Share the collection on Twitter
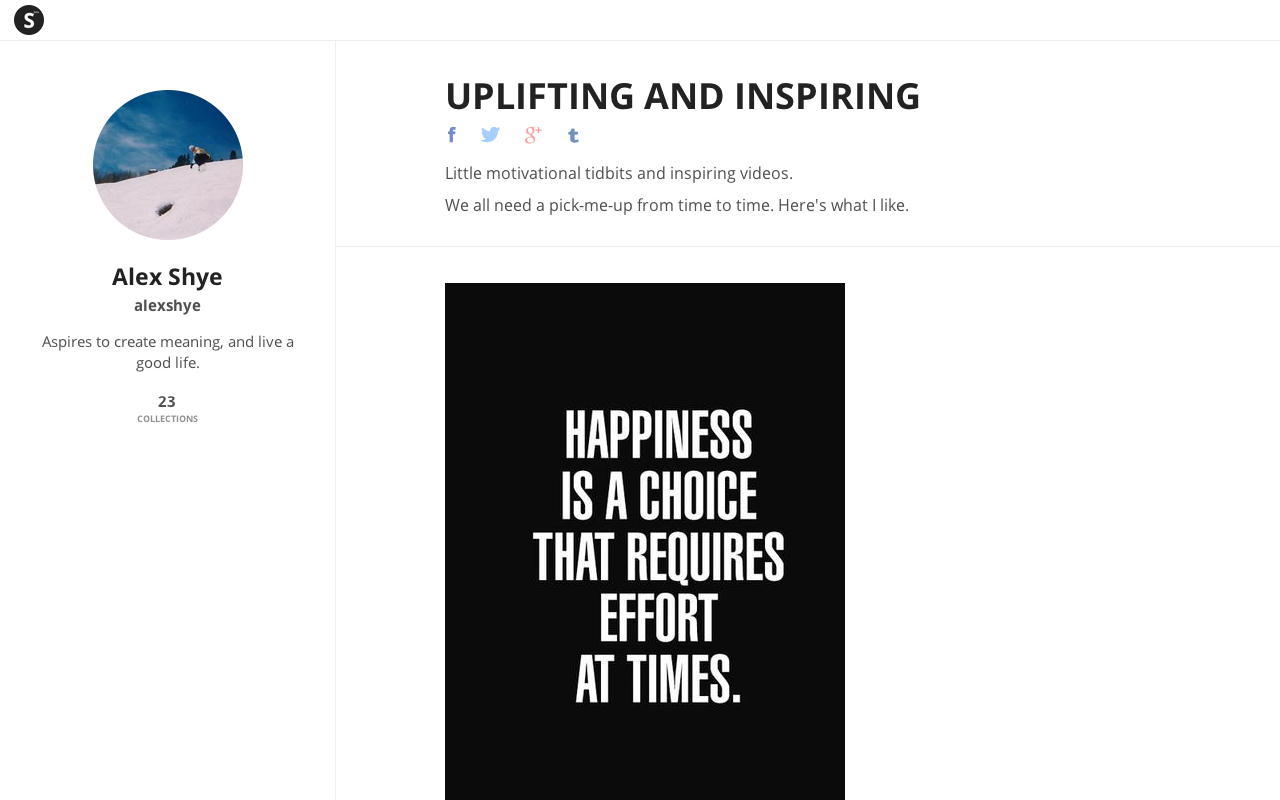 tap(490, 135)
